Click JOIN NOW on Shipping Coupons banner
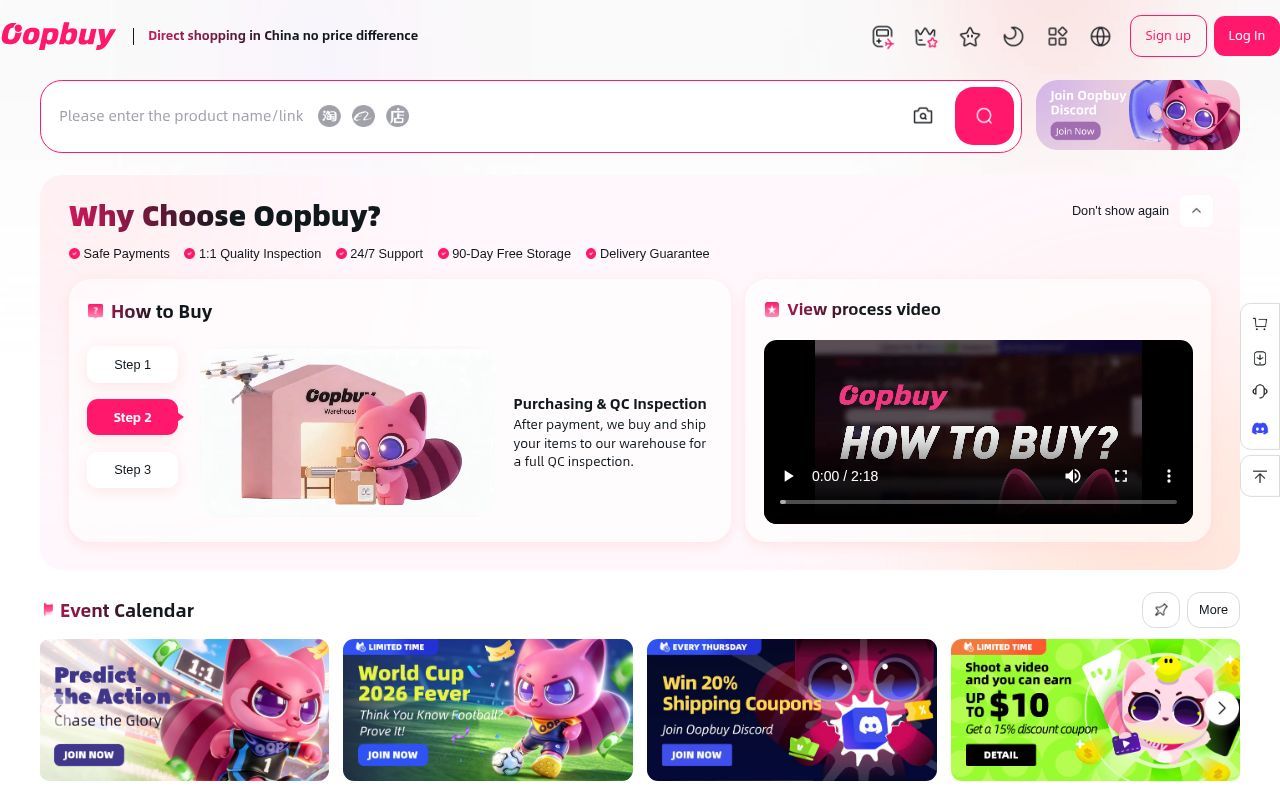Screen dimensions: 1280x800 point(697,755)
